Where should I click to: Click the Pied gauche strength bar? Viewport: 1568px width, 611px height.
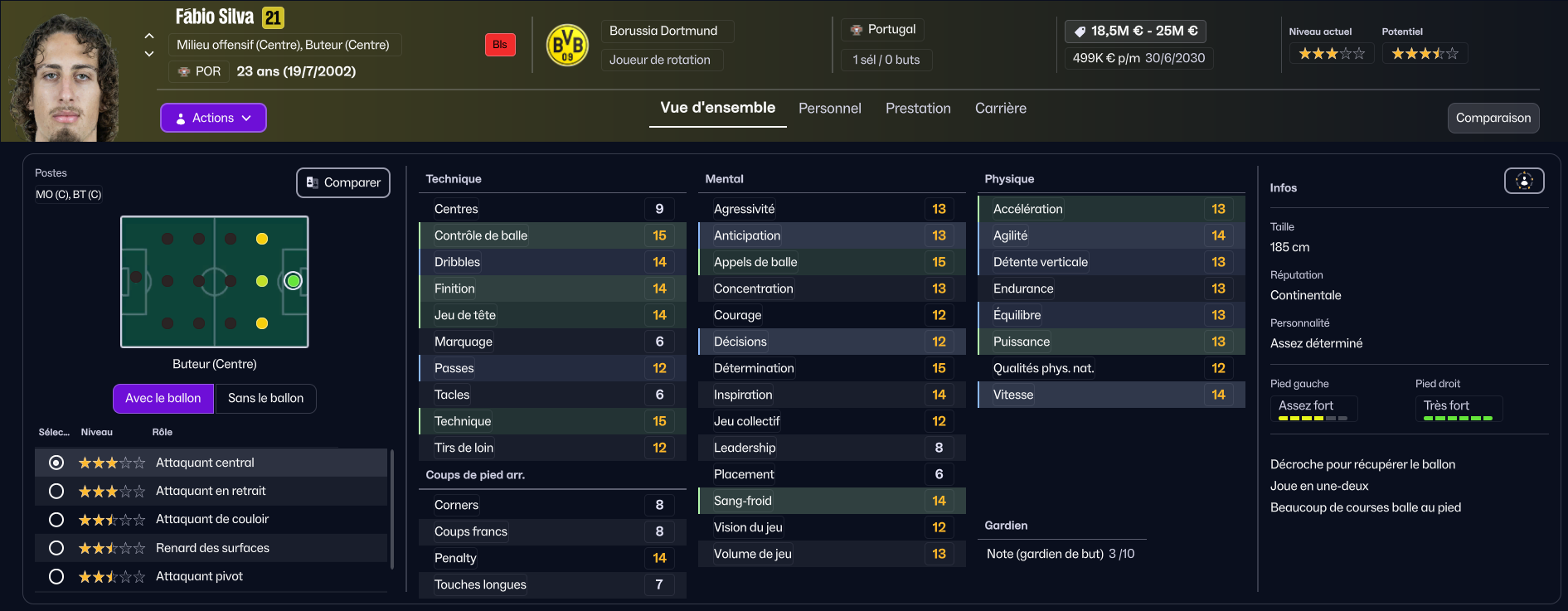[x=1312, y=419]
